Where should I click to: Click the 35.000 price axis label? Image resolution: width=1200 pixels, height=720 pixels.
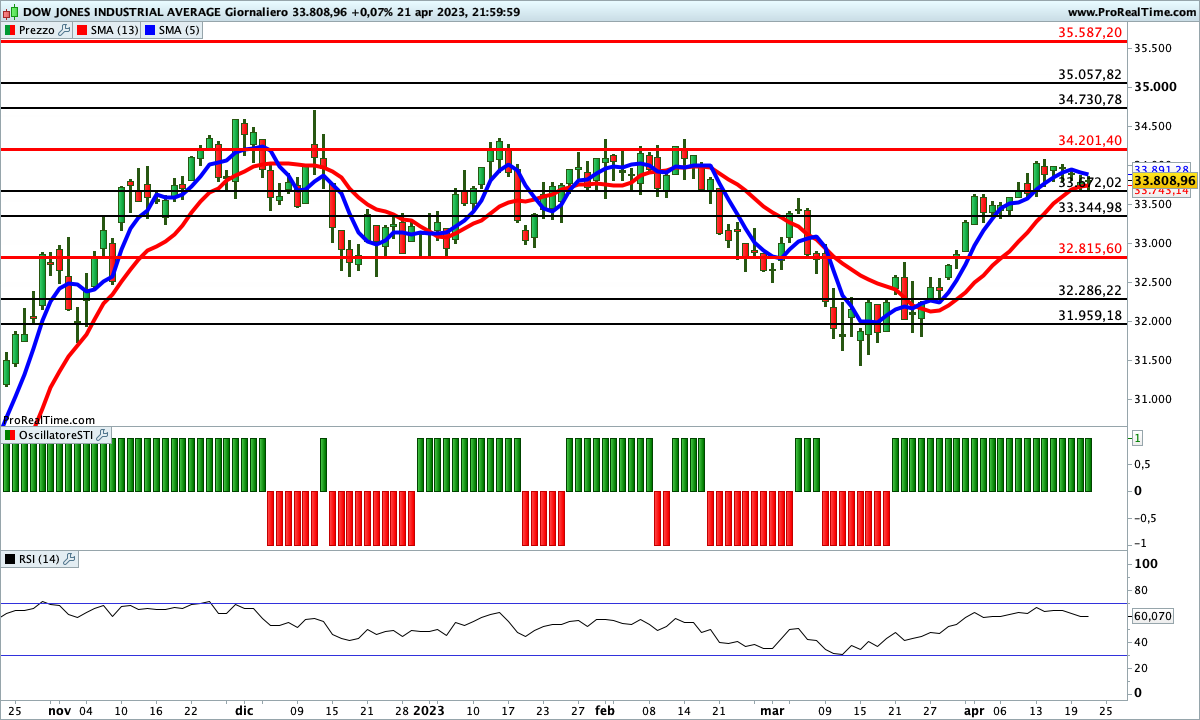1154,87
